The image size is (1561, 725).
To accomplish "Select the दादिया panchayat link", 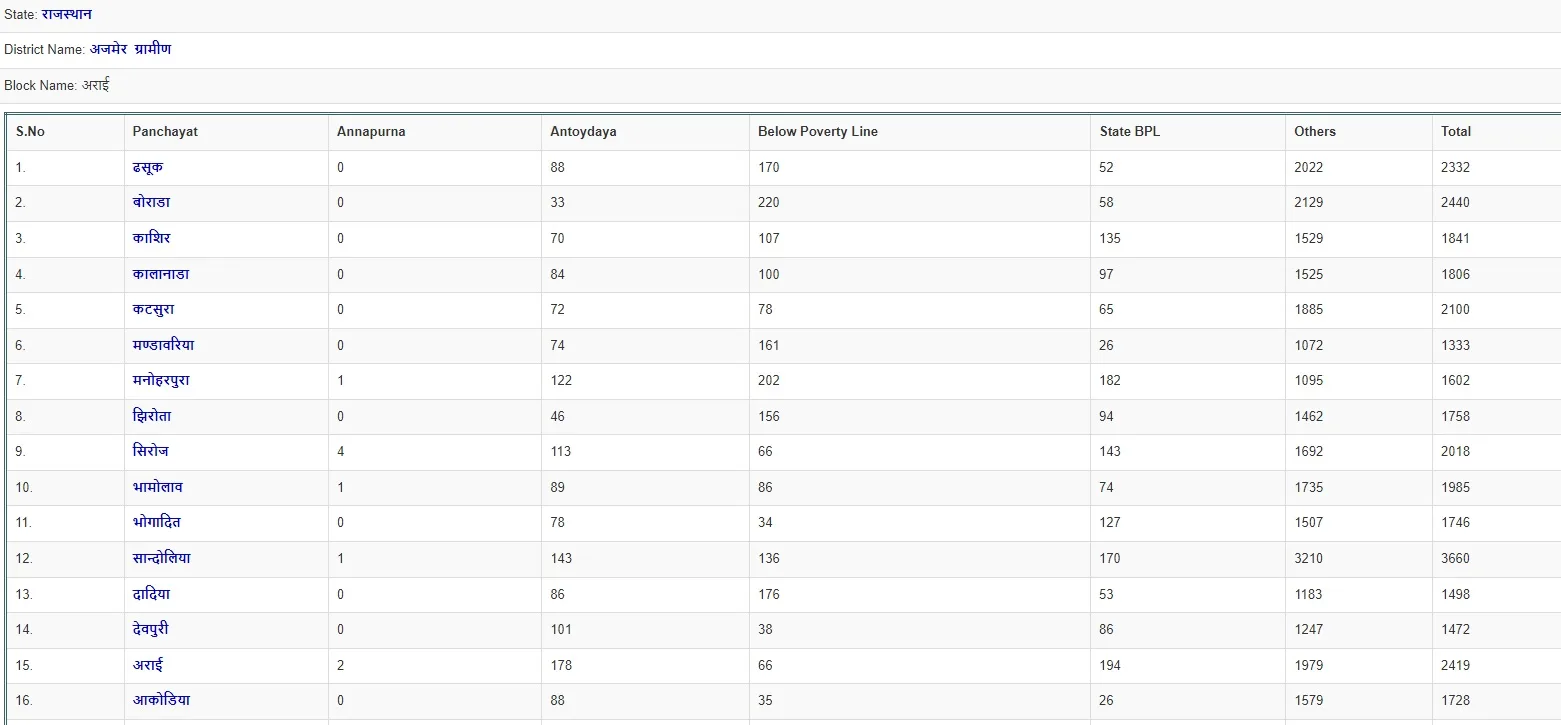I will [x=151, y=594].
